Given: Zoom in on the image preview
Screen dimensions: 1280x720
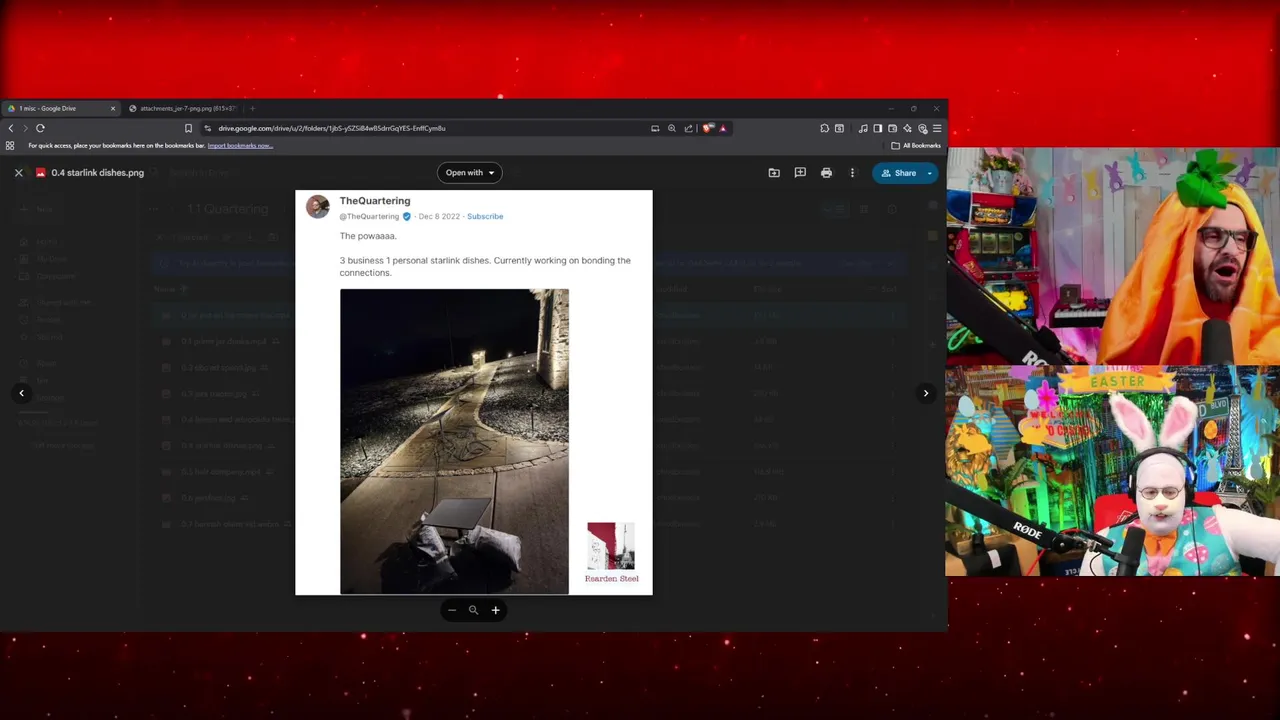Looking at the screenshot, I should [x=495, y=610].
